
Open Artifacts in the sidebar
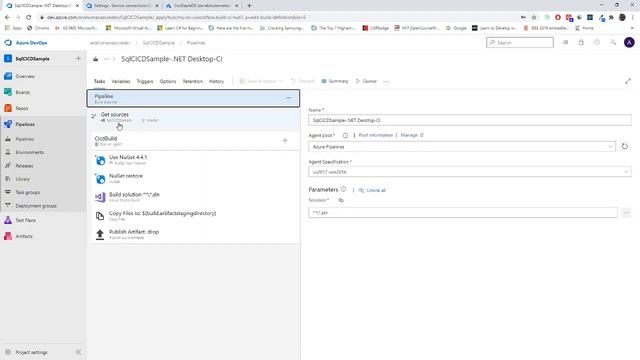tap(24, 236)
